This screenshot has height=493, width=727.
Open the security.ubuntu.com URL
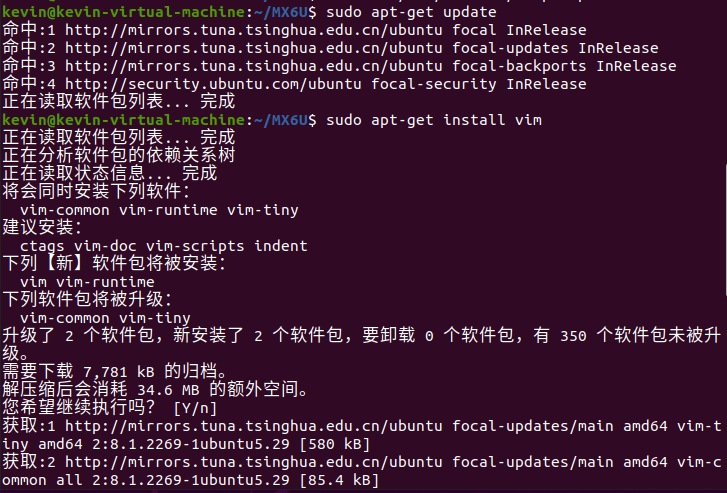(x=213, y=84)
